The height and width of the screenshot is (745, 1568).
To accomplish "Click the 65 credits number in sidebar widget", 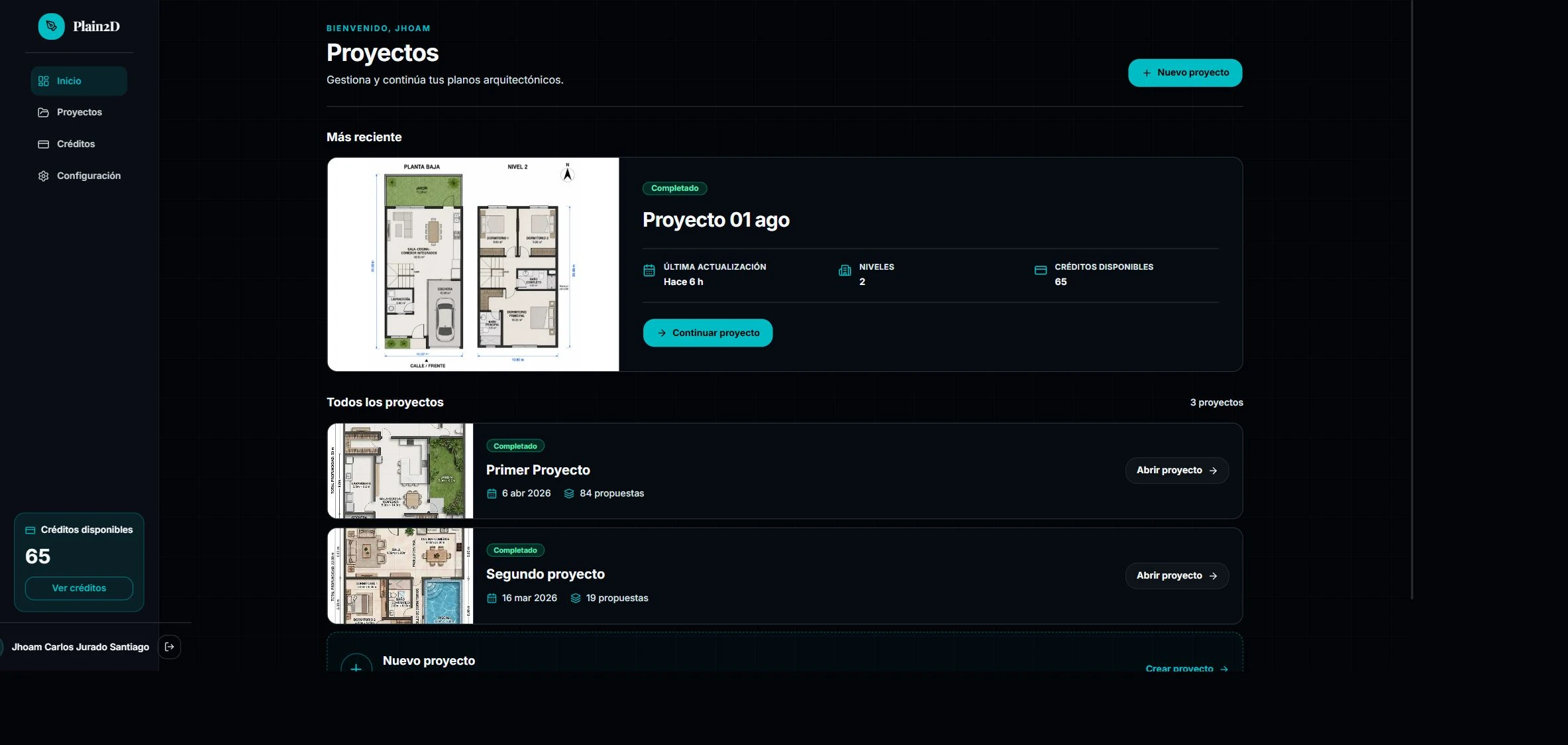I will pyautogui.click(x=38, y=557).
